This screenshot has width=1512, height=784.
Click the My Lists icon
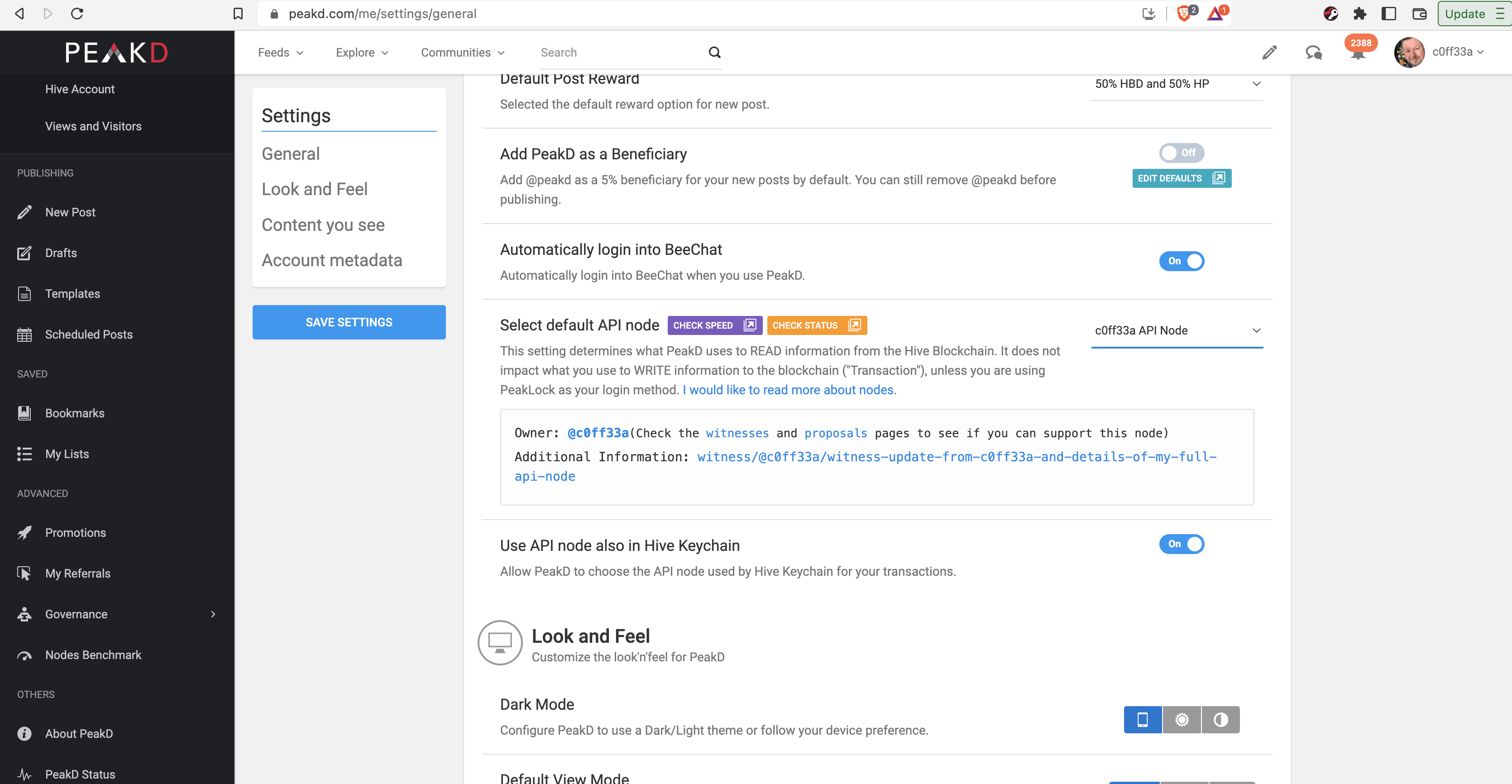[24, 454]
